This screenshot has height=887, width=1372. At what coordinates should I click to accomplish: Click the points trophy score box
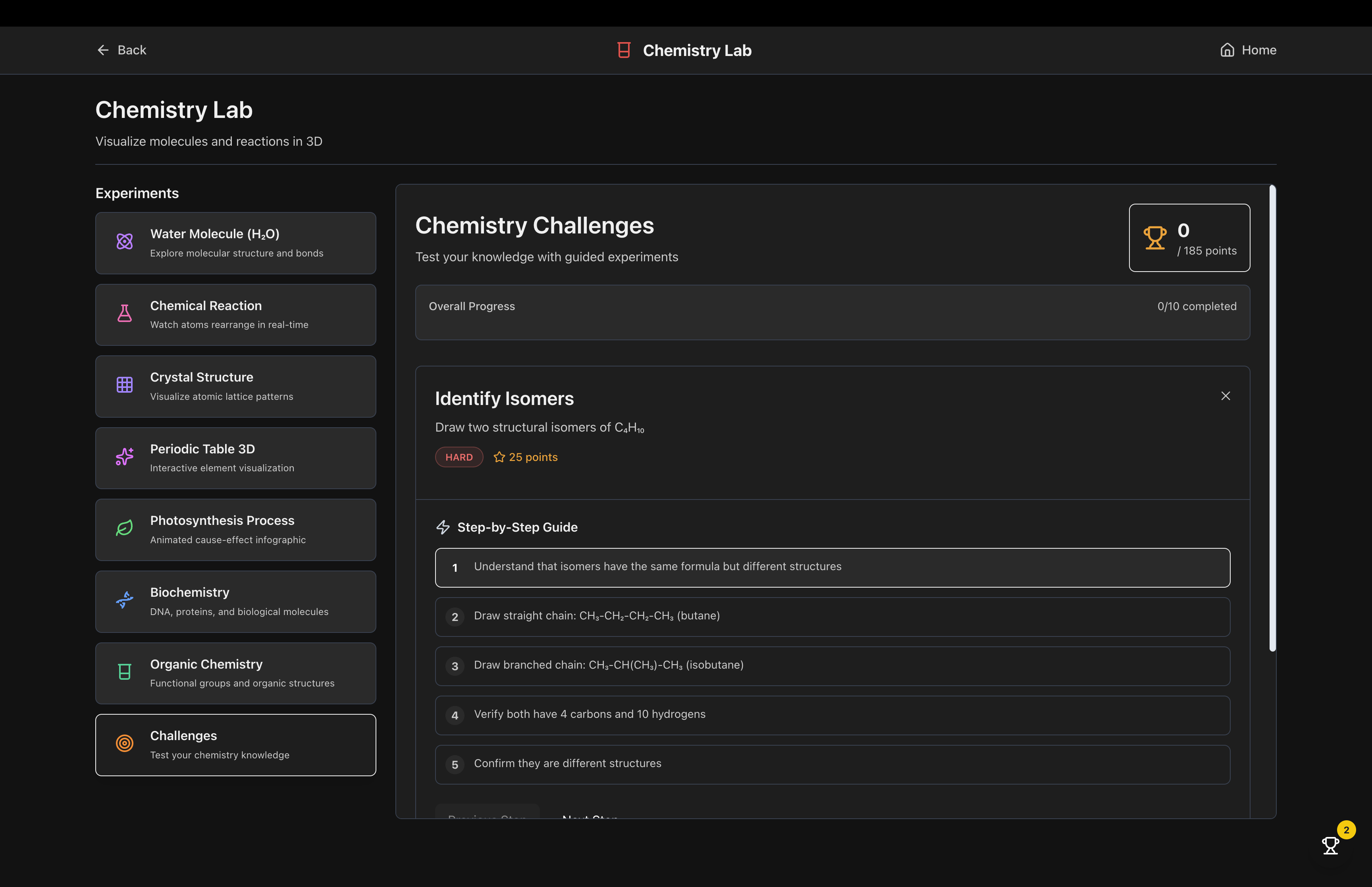(1189, 238)
